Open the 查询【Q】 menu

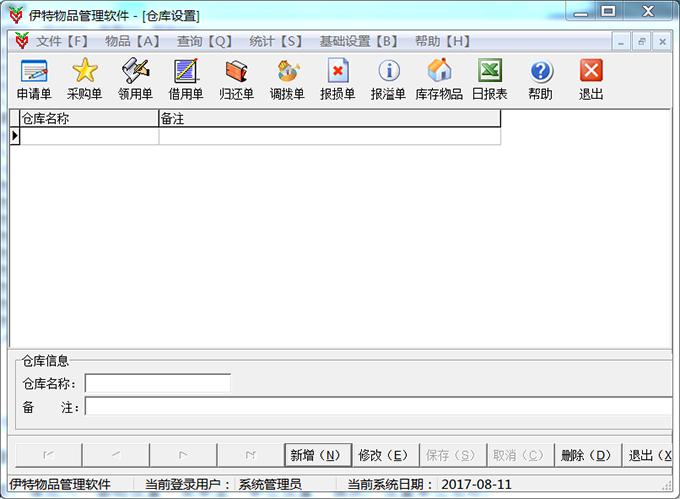204,41
